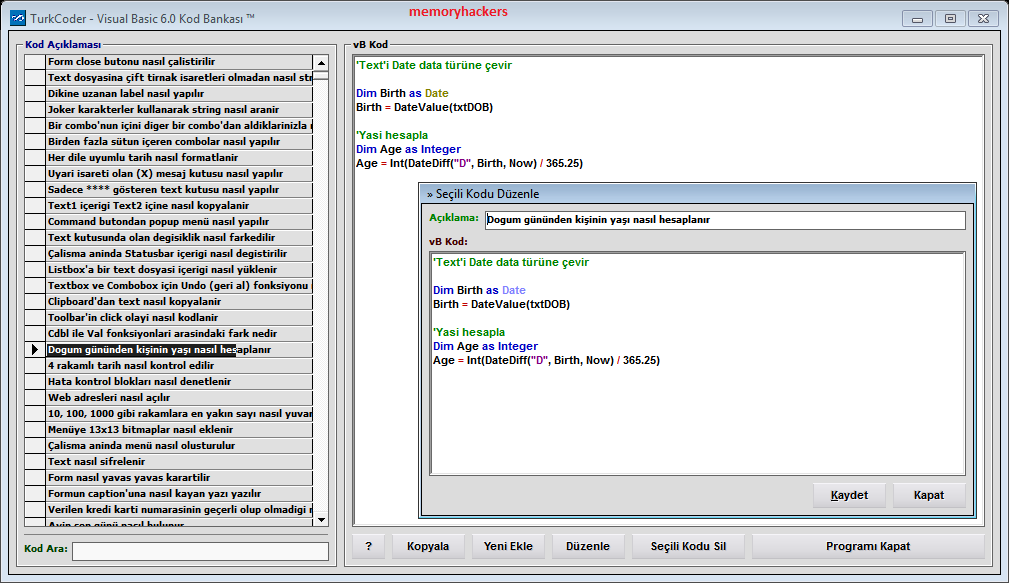Select 'Toolbar'in click olayi nasıl kodlanir' row
The width and height of the screenshot is (1009, 583).
point(179,318)
